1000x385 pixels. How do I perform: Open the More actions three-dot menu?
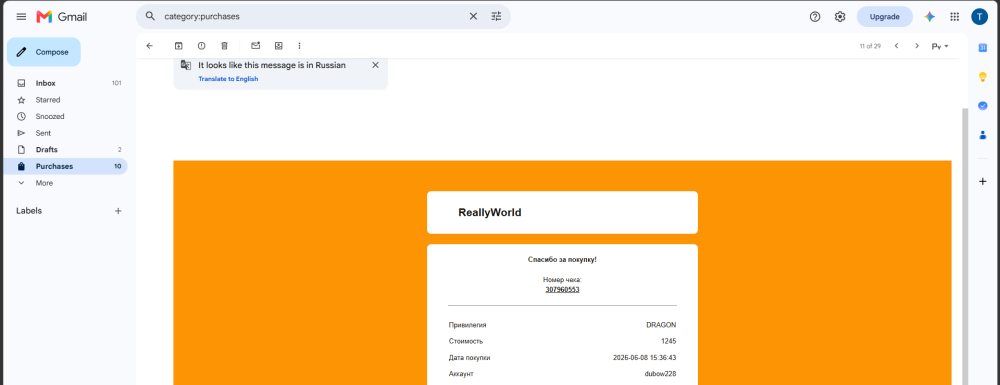click(300, 46)
